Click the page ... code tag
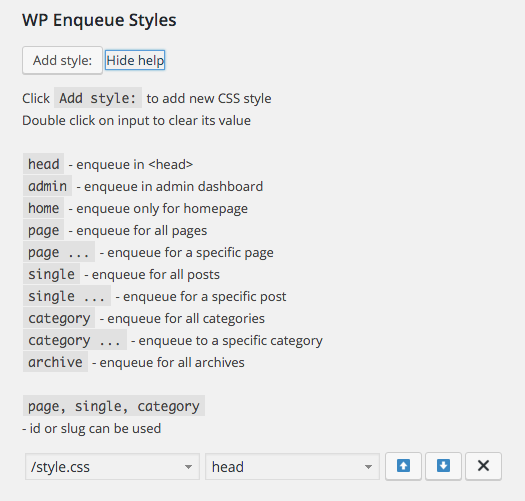Image resolution: width=525 pixels, height=501 pixels. [59, 252]
